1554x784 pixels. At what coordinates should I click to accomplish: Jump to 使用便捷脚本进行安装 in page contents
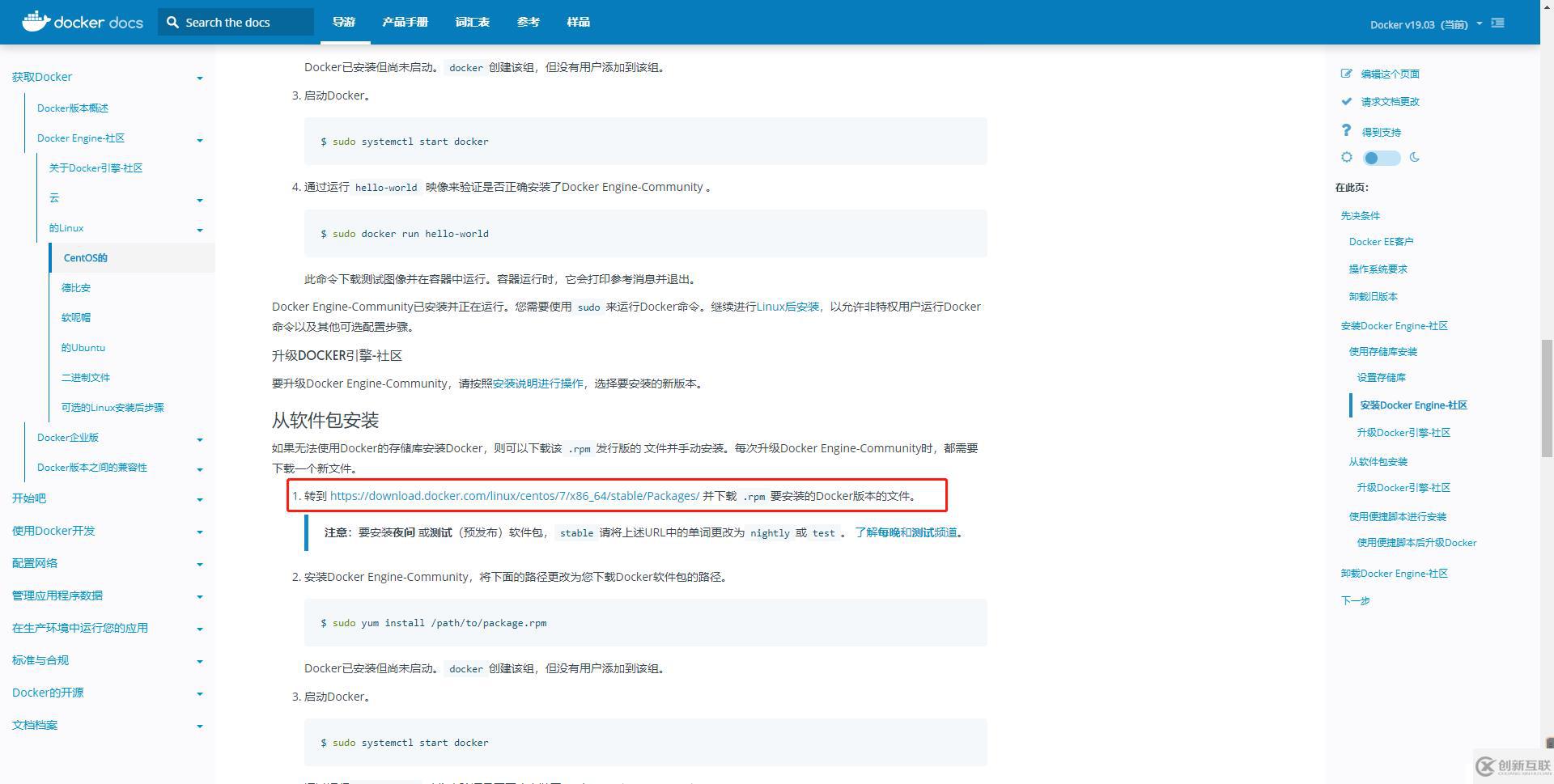coord(1398,516)
